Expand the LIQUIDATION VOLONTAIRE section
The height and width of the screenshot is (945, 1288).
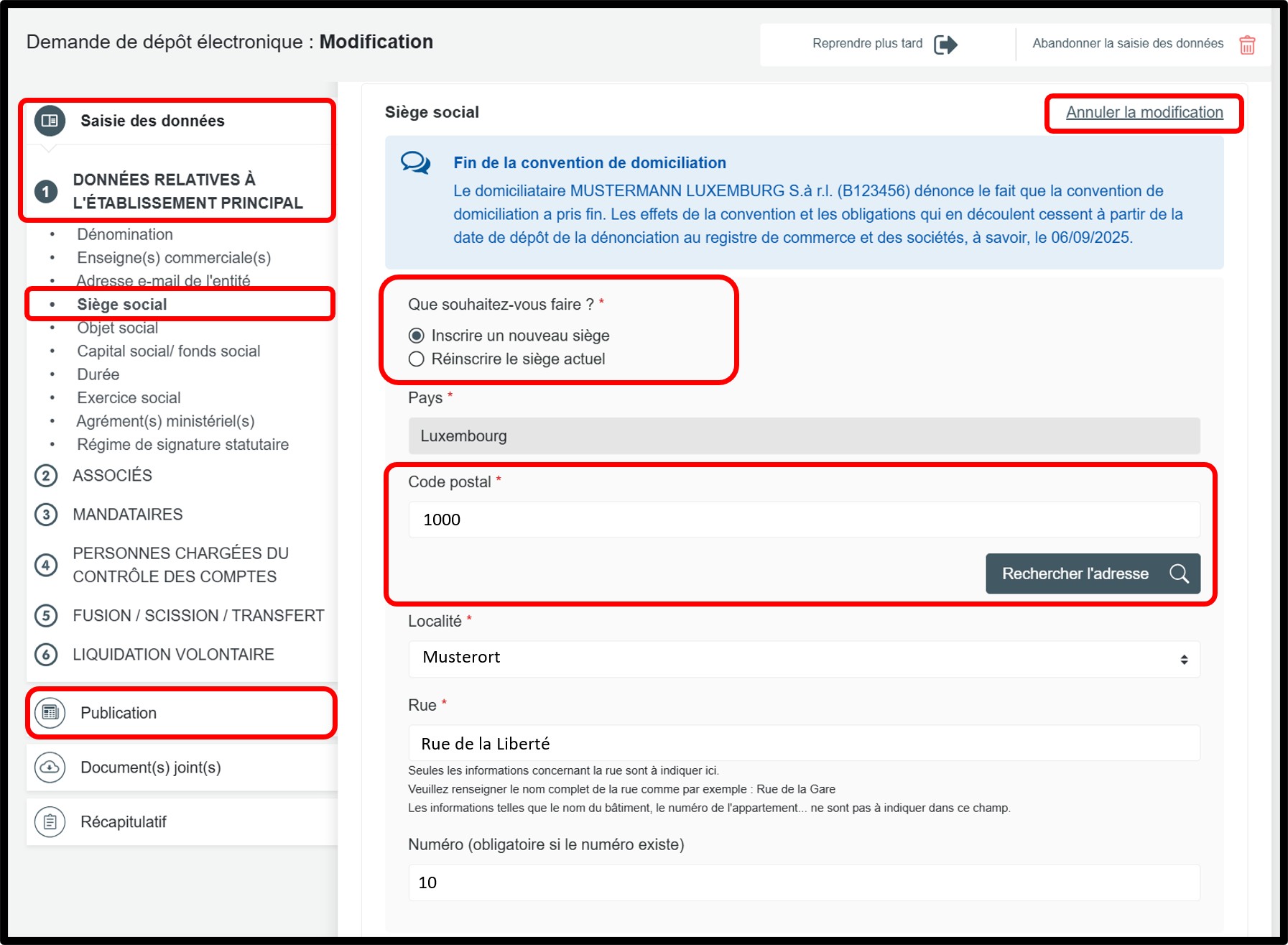pos(173,655)
